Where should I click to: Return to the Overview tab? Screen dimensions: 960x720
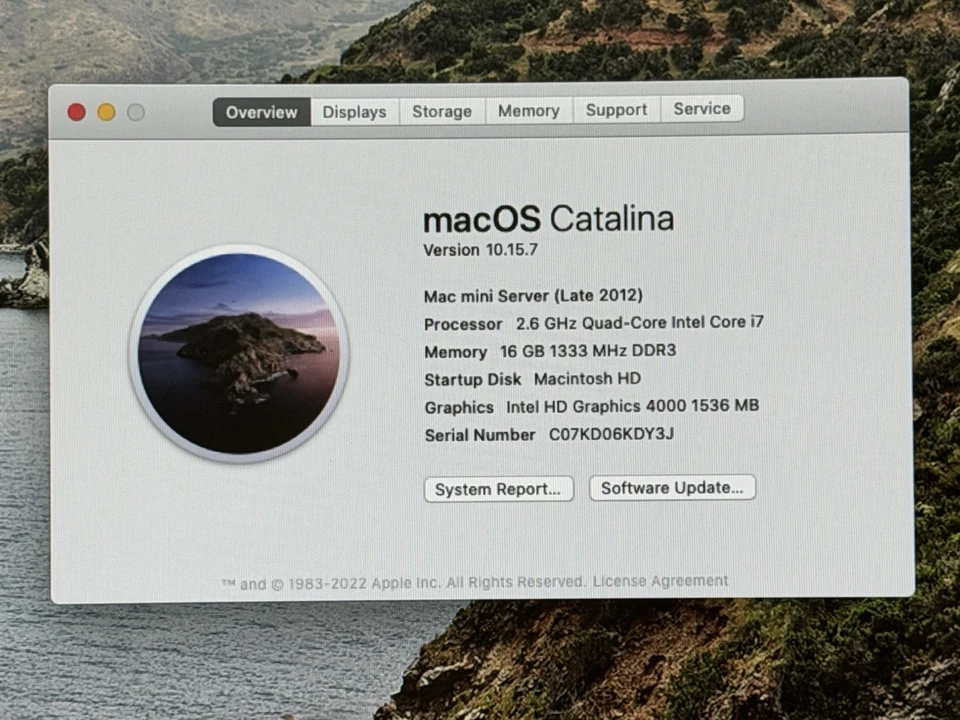(x=260, y=112)
